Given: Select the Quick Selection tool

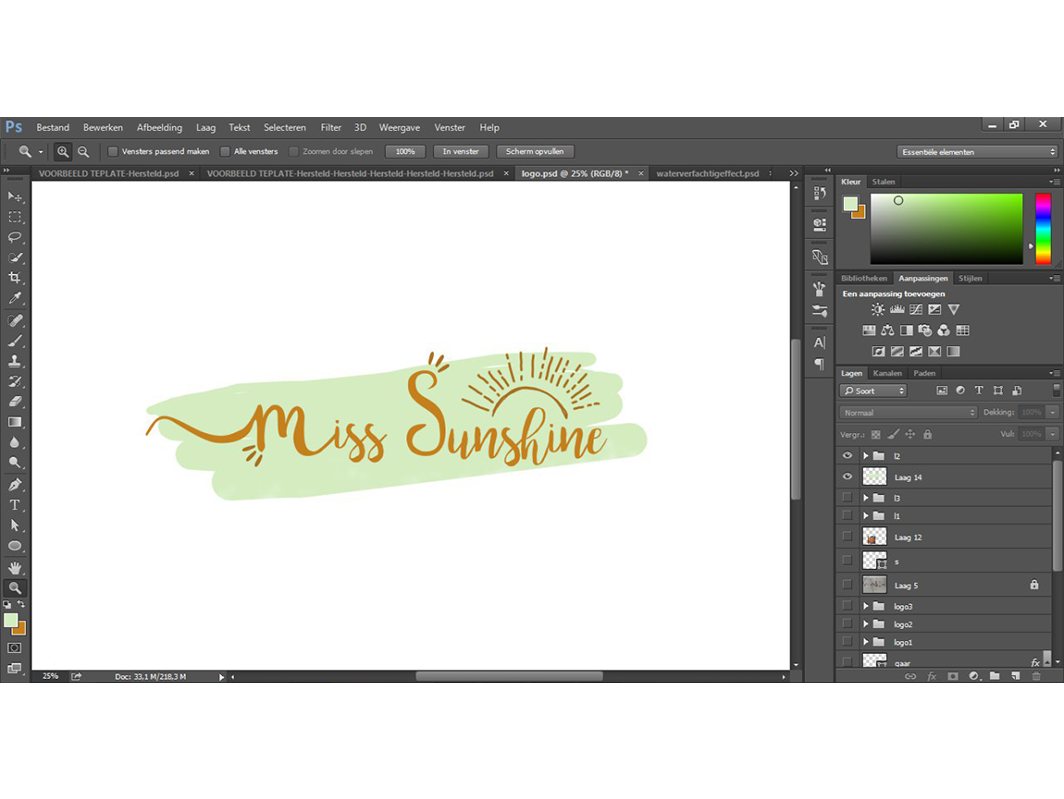Looking at the screenshot, I should 15,257.
